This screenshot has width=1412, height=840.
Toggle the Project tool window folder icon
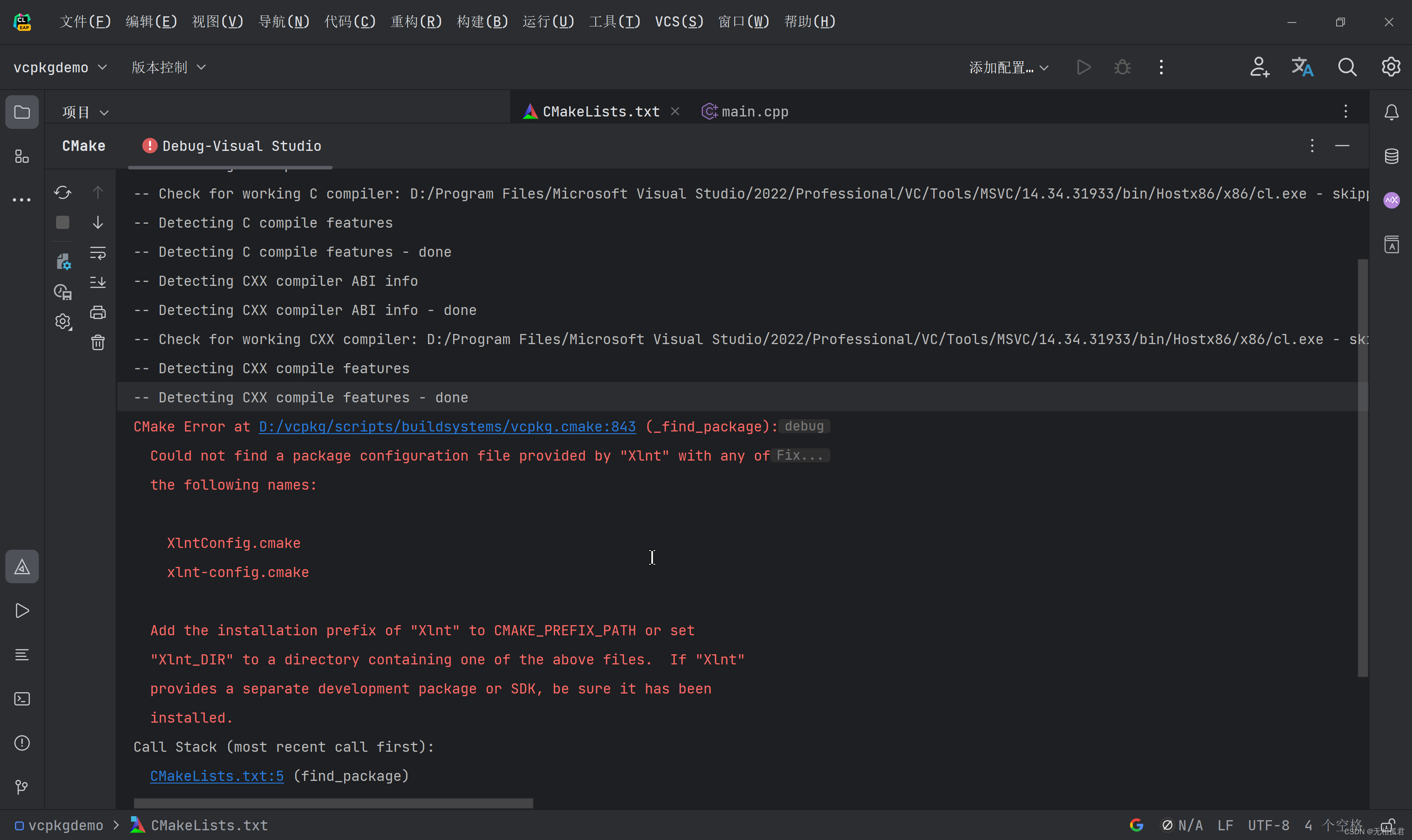click(22, 112)
